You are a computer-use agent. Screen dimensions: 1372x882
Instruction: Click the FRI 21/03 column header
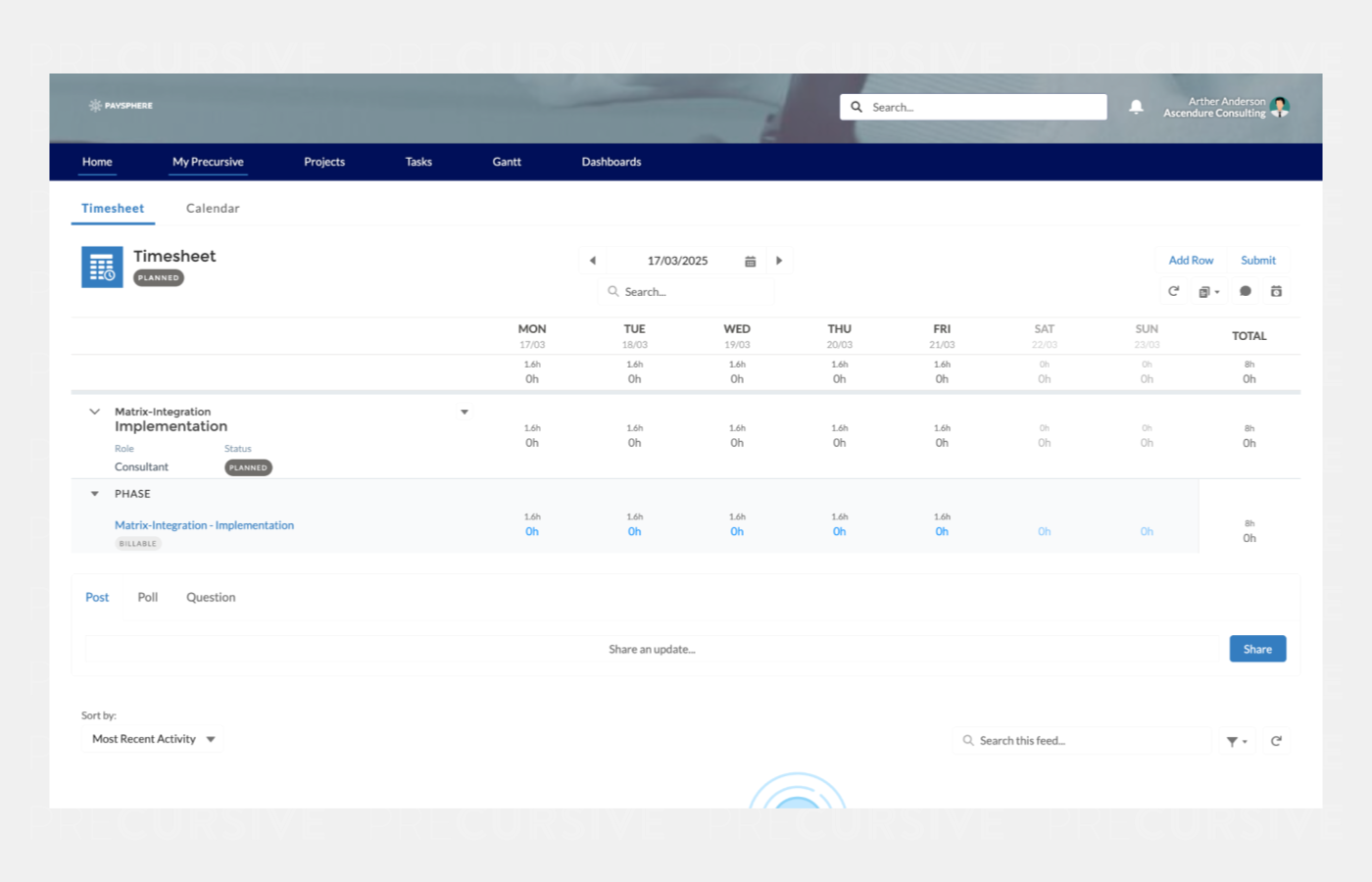(x=942, y=336)
